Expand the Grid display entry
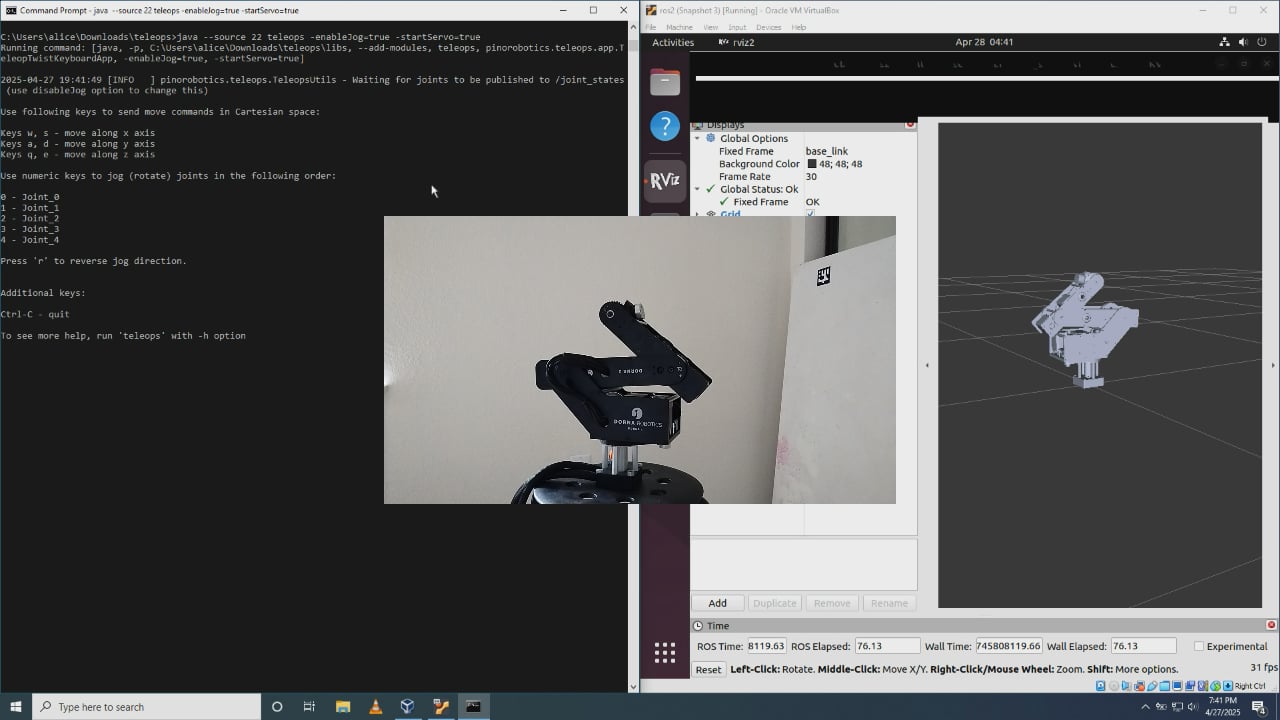Viewport: 1280px width, 720px height. [x=697, y=214]
